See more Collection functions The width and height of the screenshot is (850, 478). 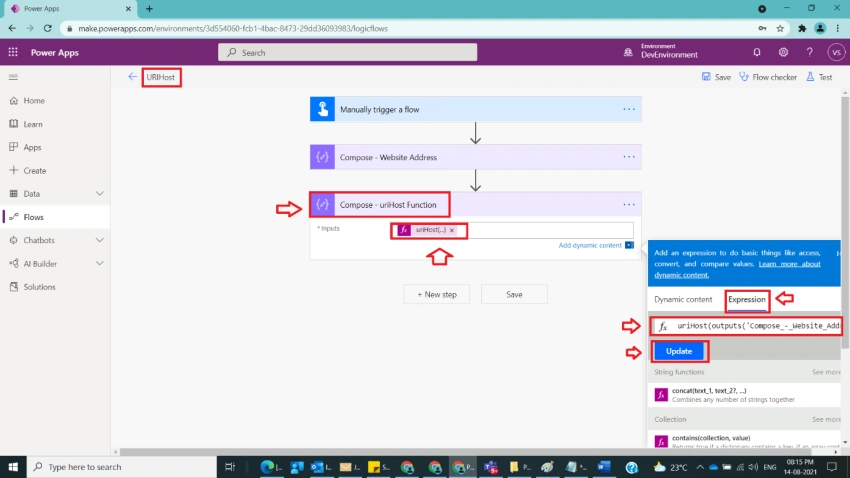coord(826,419)
